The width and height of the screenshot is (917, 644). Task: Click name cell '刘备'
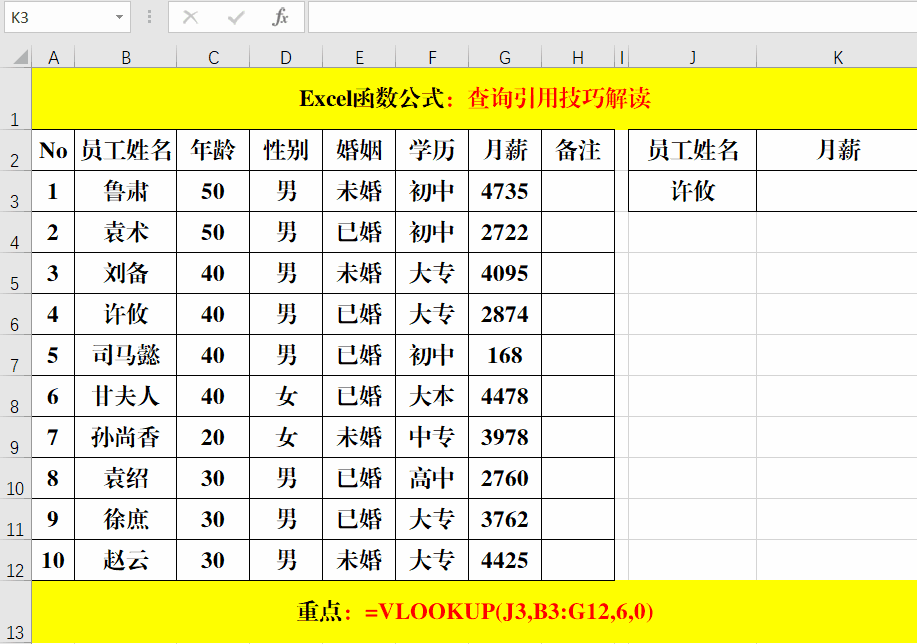[x=126, y=273]
